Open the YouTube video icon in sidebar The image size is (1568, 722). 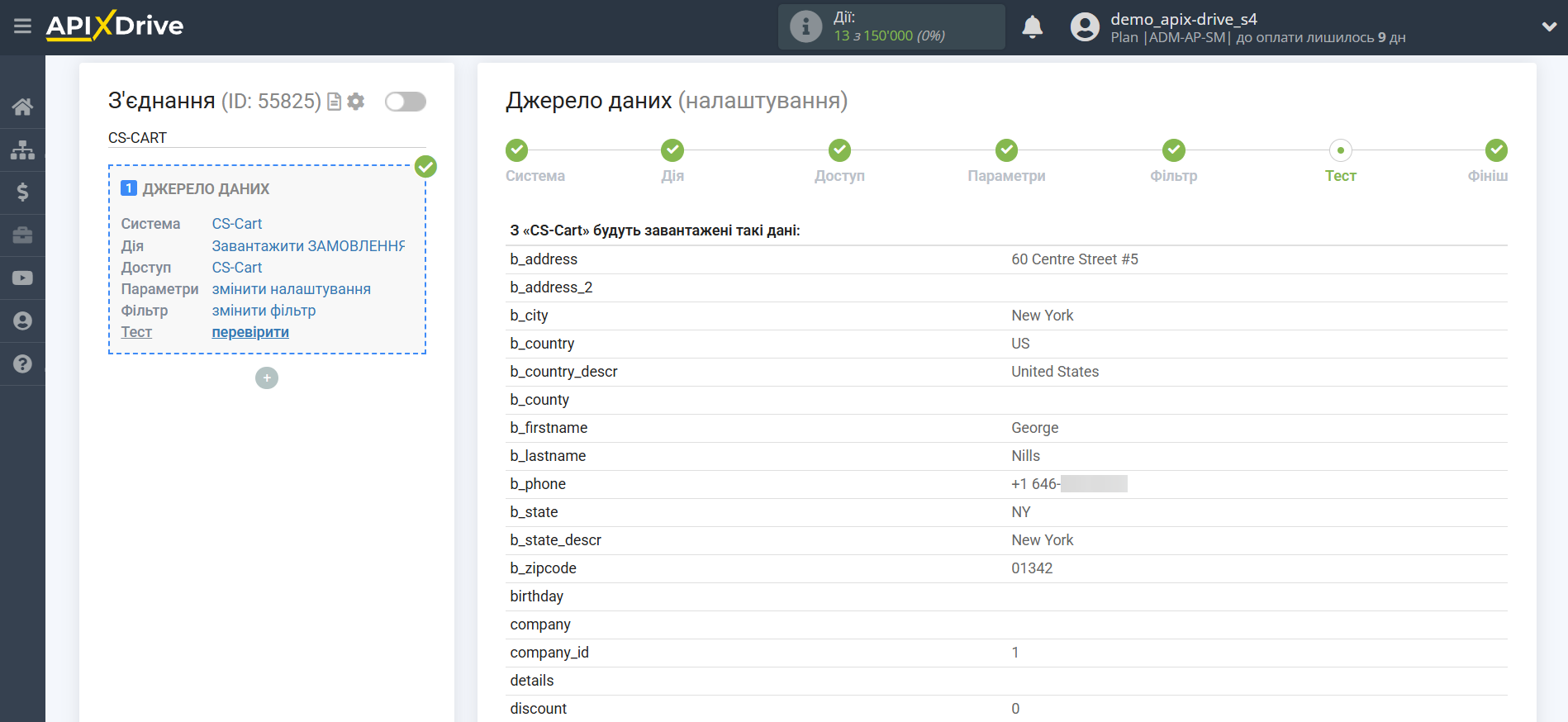[22, 278]
